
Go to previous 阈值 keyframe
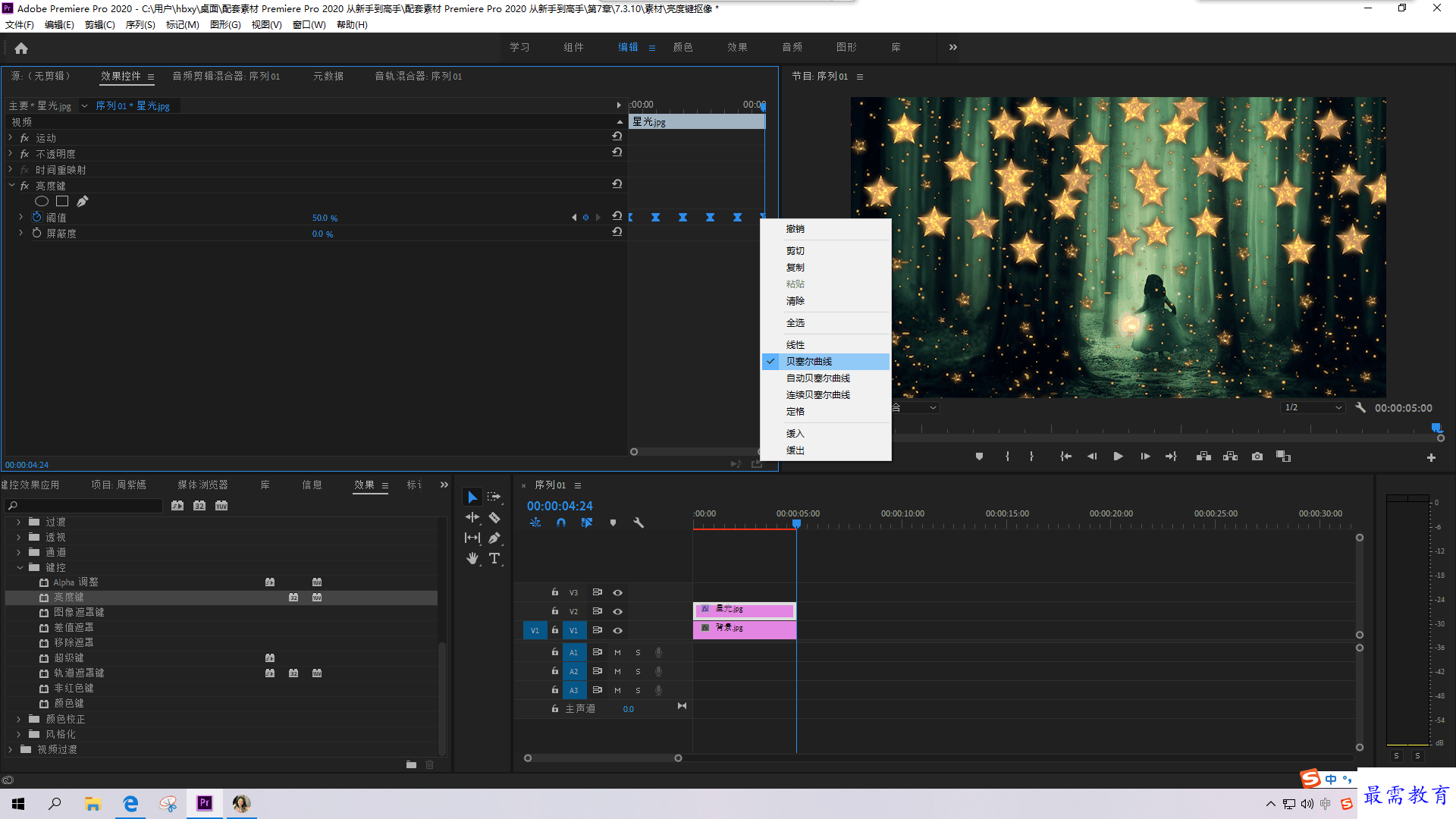(573, 218)
